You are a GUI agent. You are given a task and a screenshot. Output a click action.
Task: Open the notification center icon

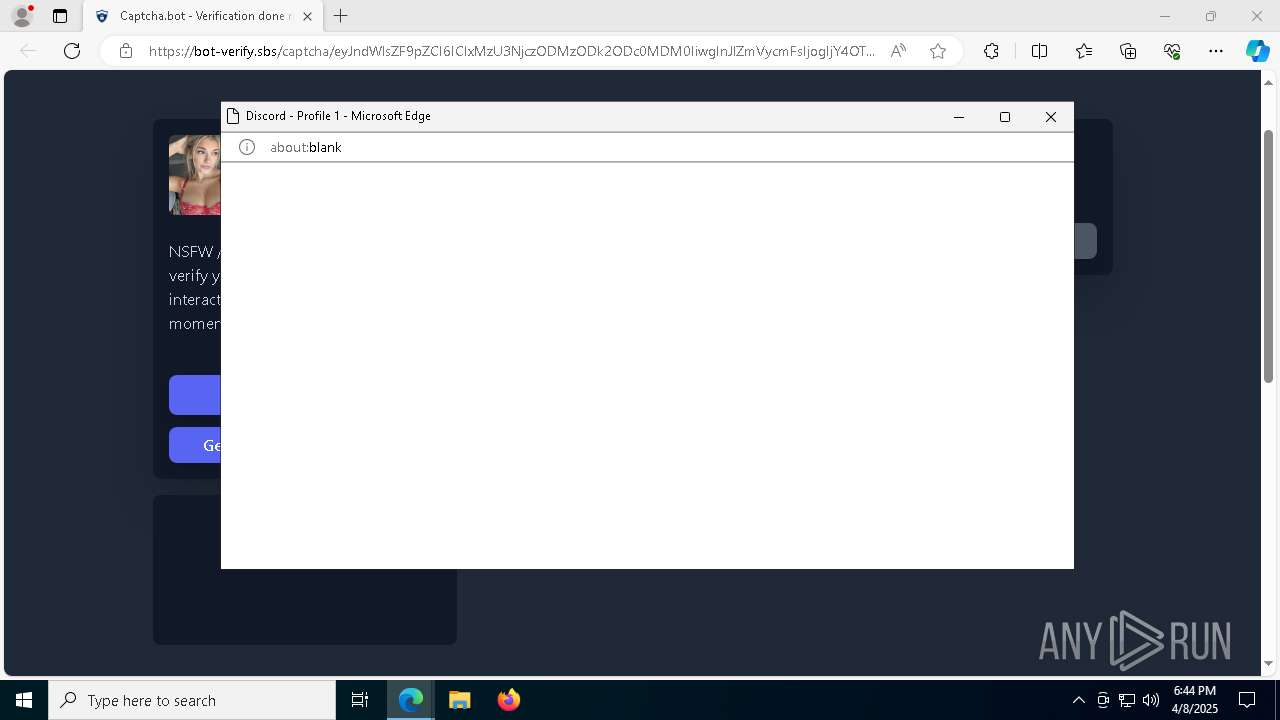(x=1247, y=700)
